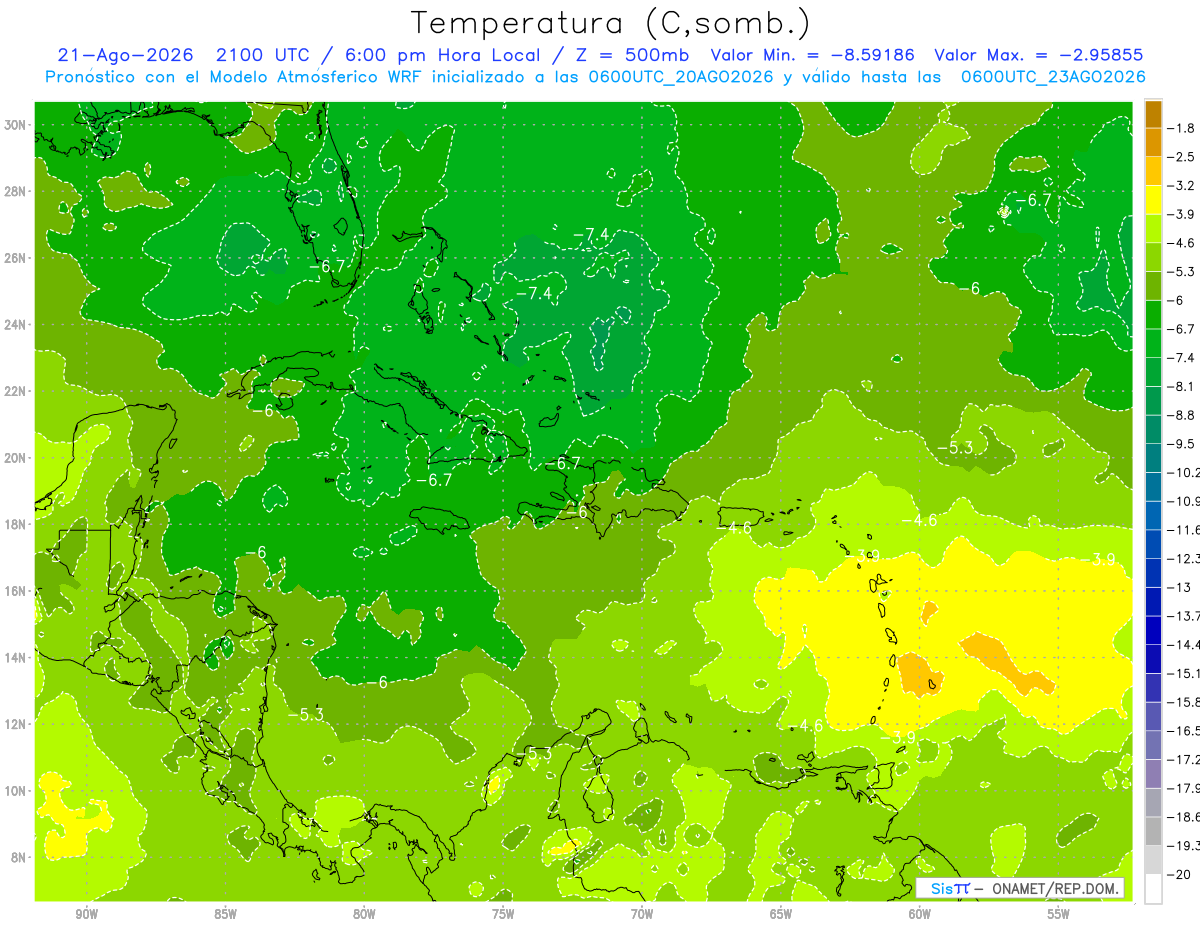This screenshot has width=1200, height=927.
Task: Click the -19.3 colorbar scale label
Action: (1185, 845)
